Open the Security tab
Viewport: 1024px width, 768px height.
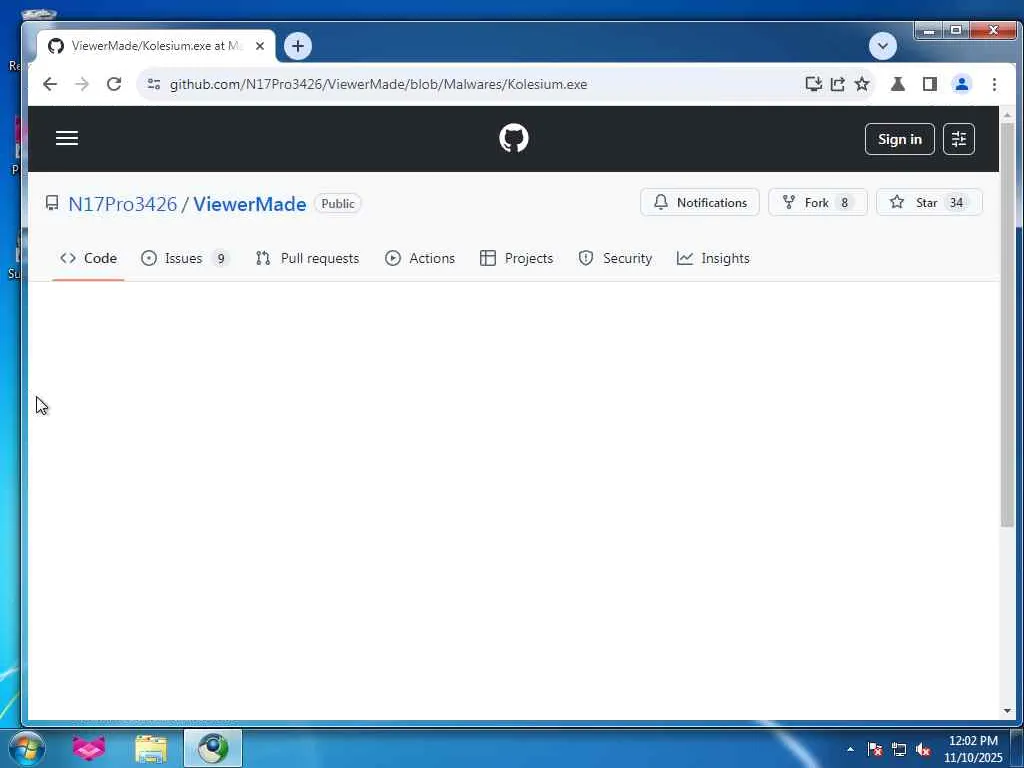pyautogui.click(x=615, y=259)
